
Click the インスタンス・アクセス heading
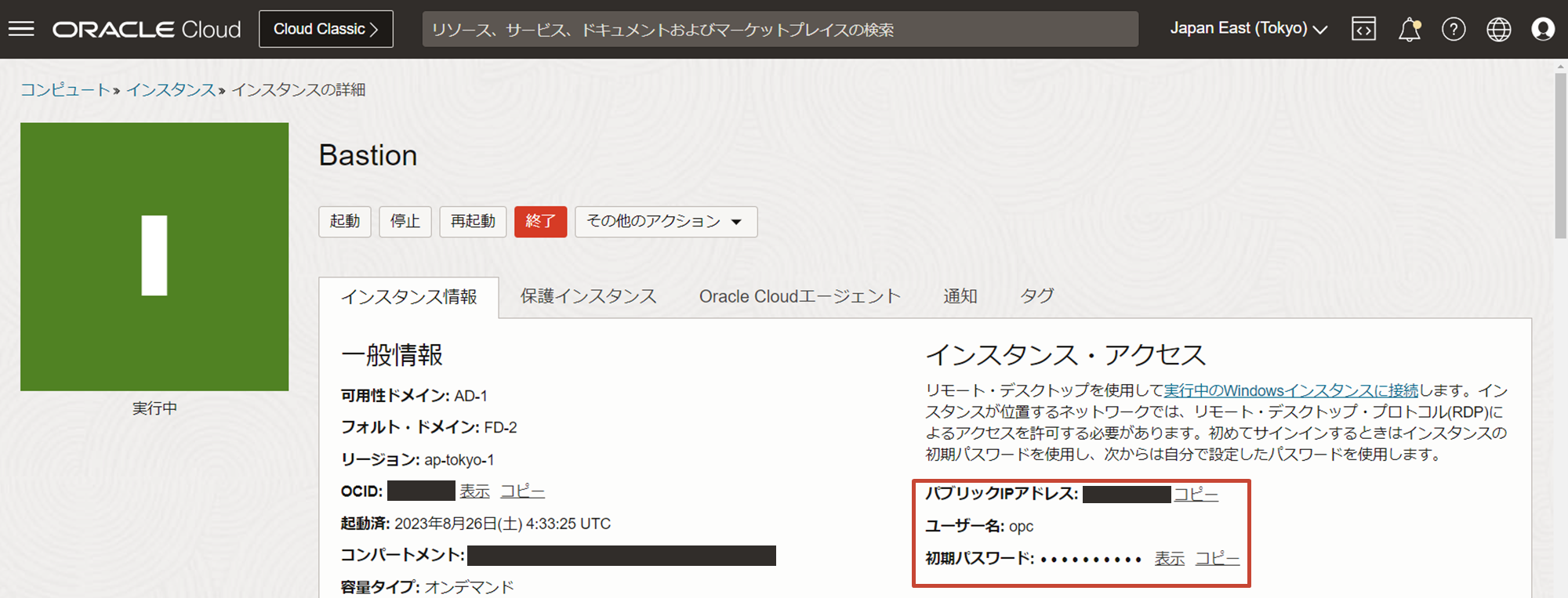(1065, 355)
